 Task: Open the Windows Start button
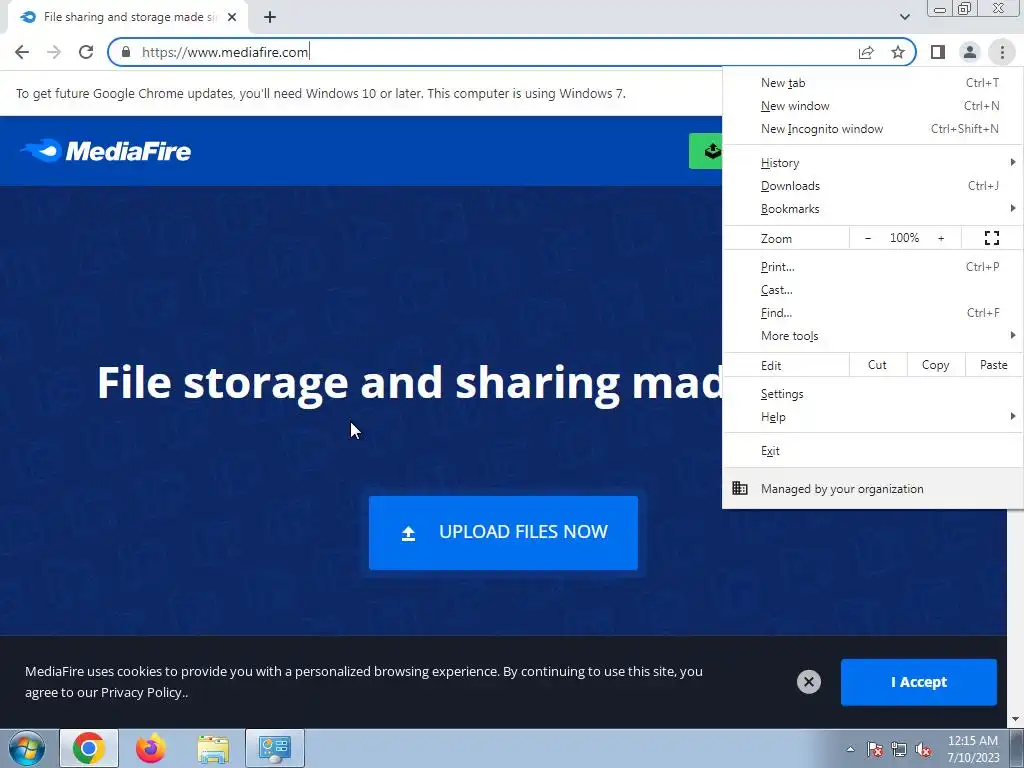click(x=27, y=748)
